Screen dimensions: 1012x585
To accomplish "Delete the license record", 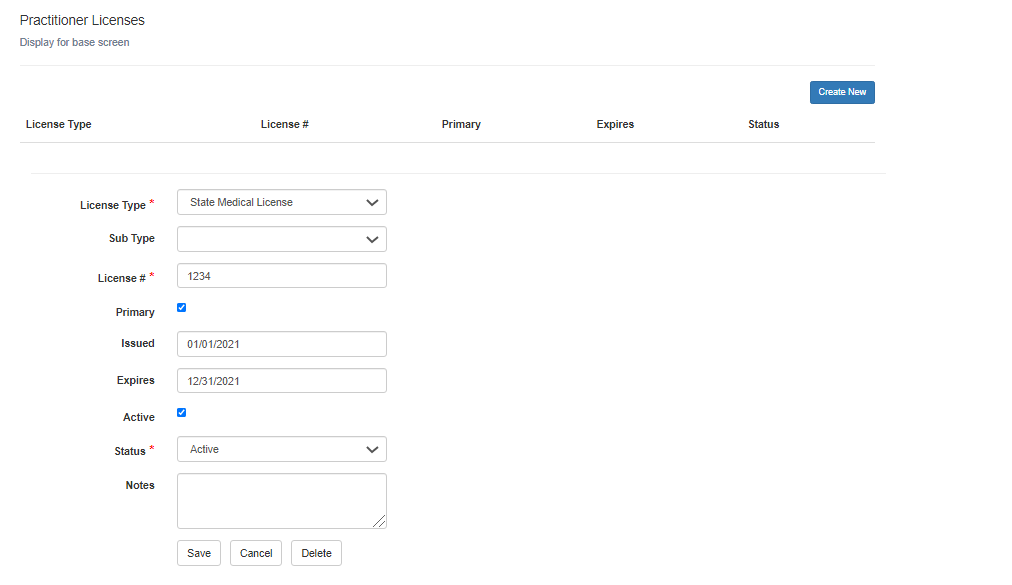I will (316, 553).
